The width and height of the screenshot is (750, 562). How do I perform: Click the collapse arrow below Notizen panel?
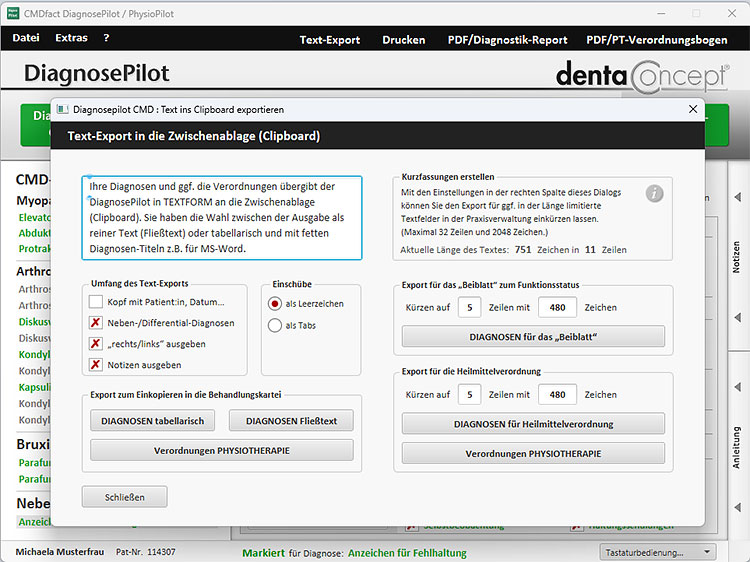738,317
